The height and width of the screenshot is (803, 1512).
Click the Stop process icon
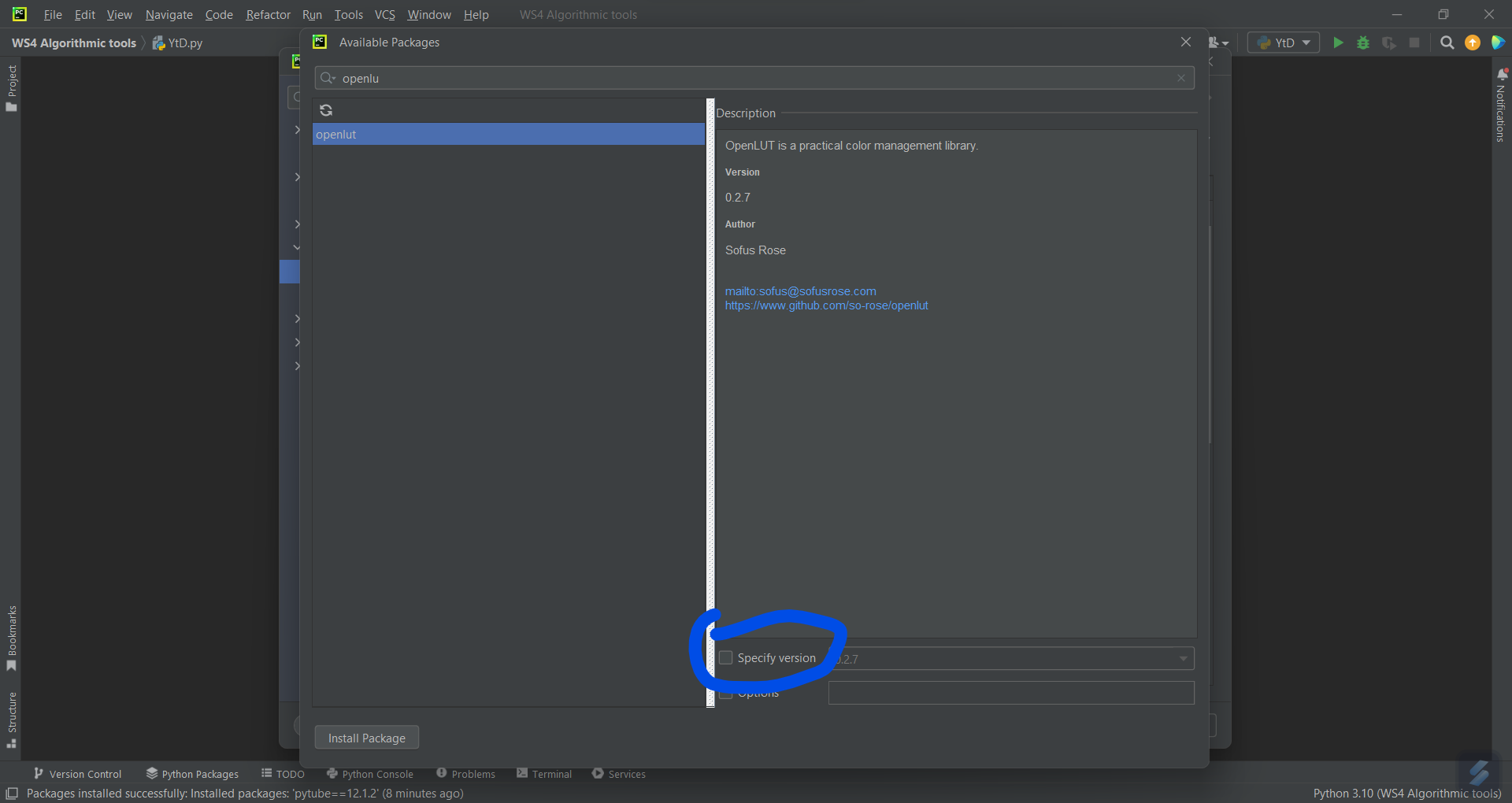click(1414, 43)
